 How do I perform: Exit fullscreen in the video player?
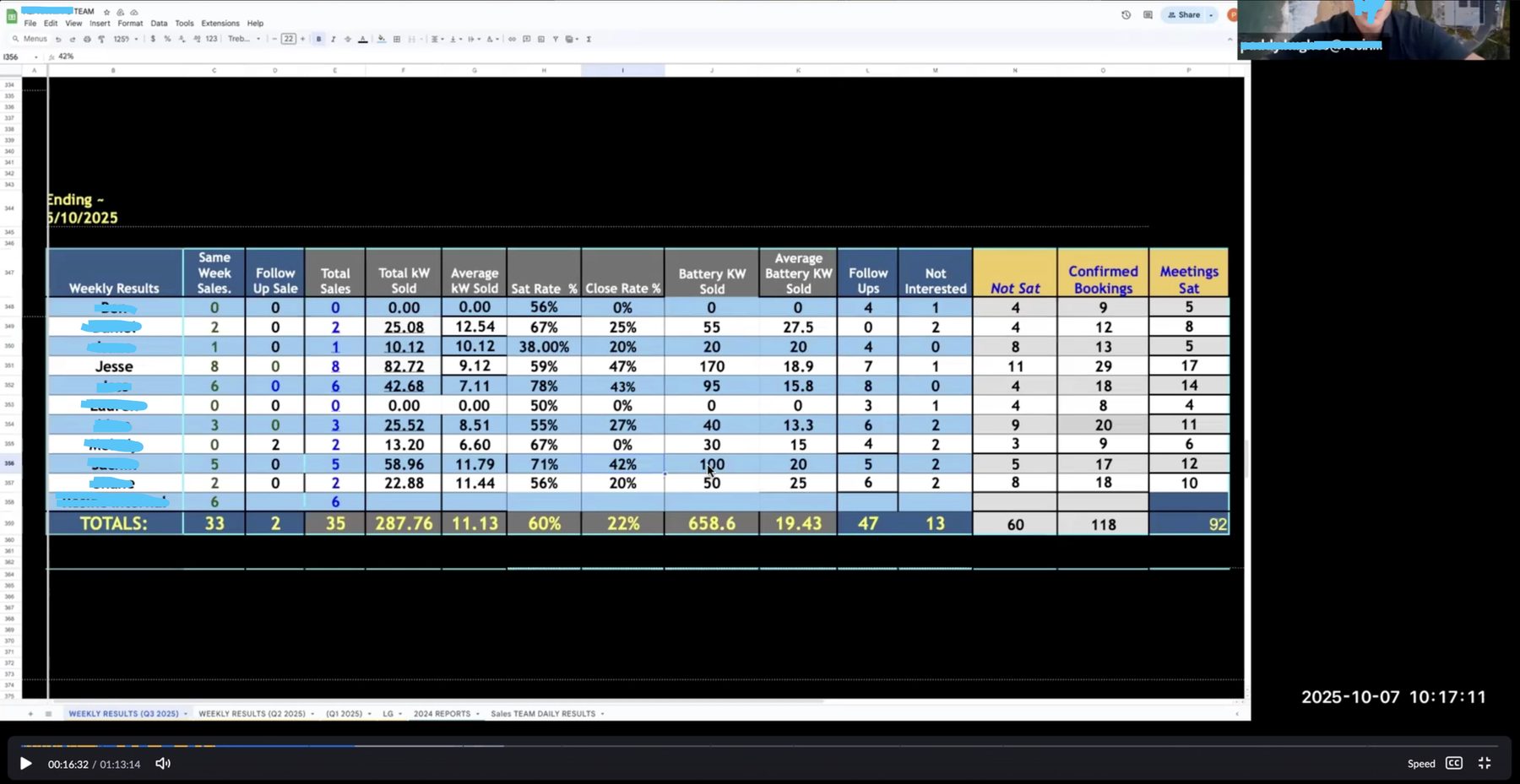[x=1485, y=763]
